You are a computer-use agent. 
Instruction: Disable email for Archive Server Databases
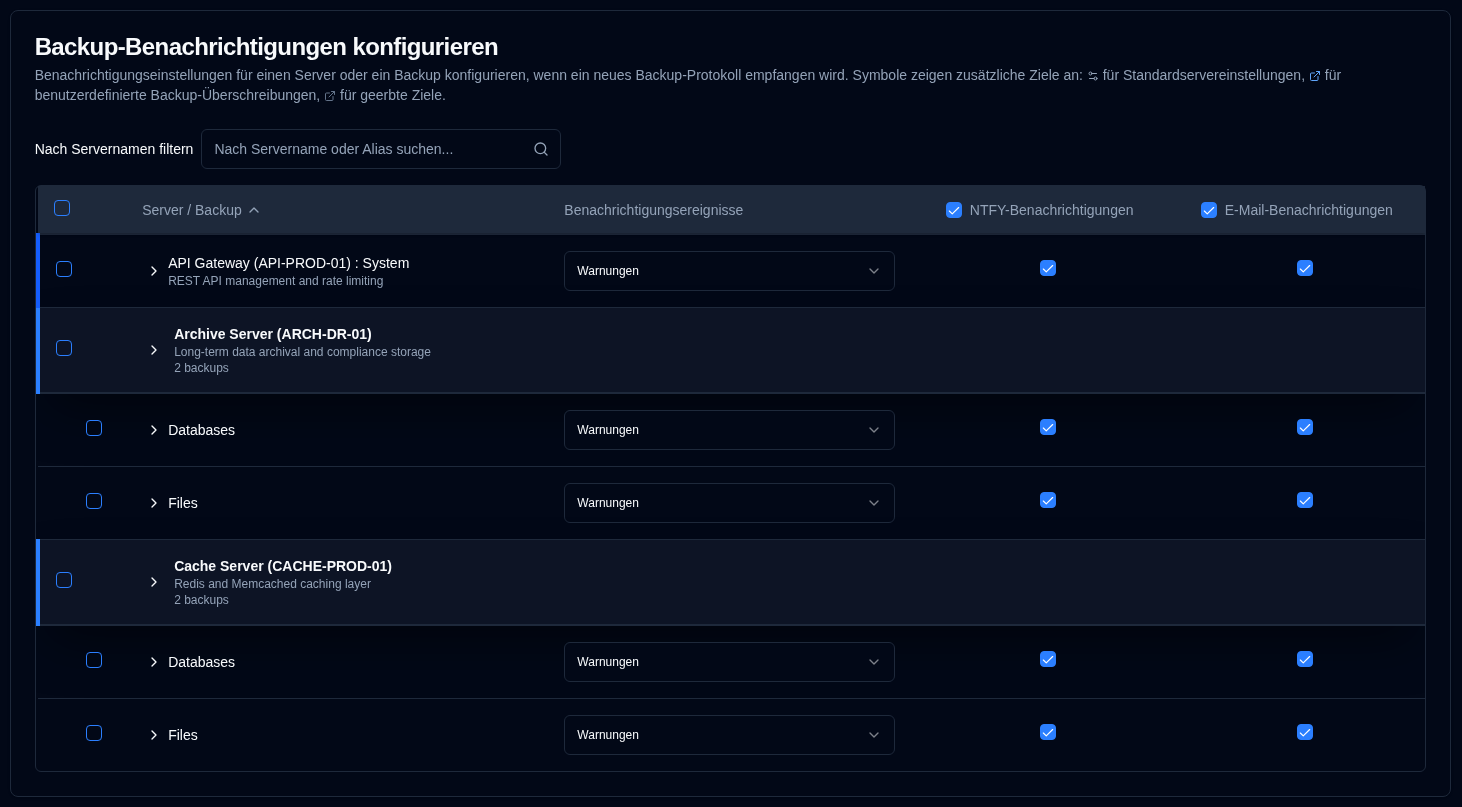[1305, 427]
